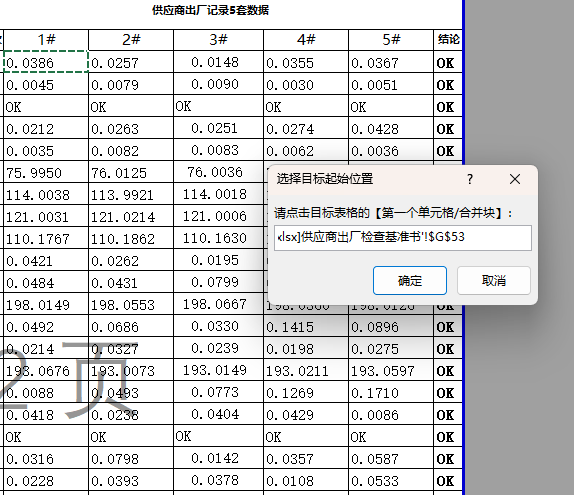Screen dimensions: 574x495
Task: Select cell with value 0.0082
Action: pyautogui.click(x=131, y=150)
